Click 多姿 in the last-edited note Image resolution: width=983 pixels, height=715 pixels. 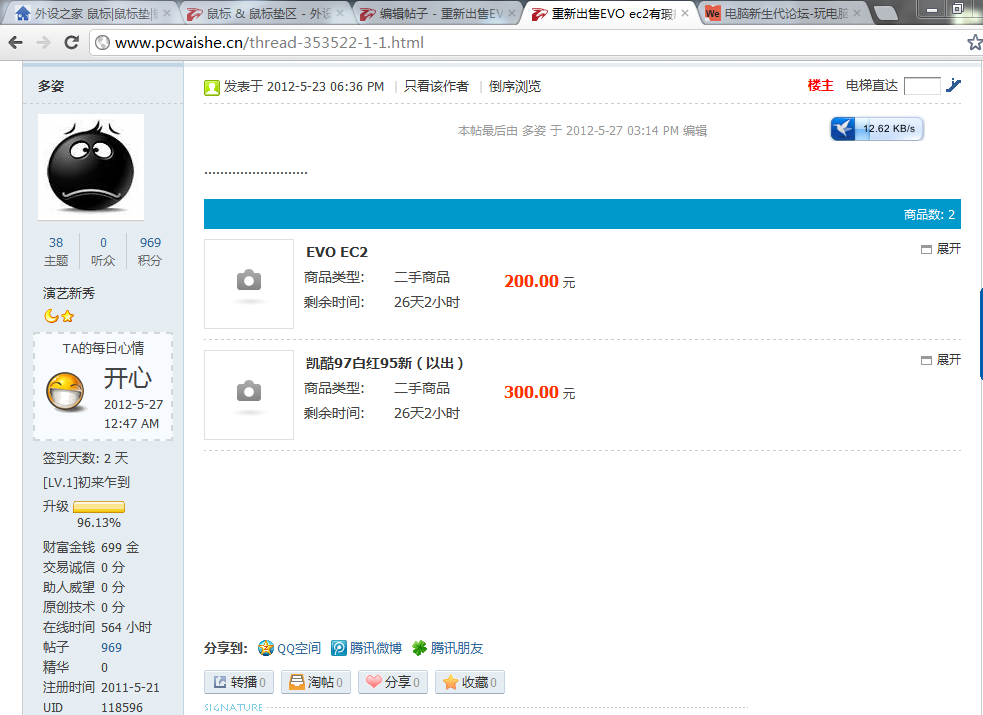click(x=534, y=130)
